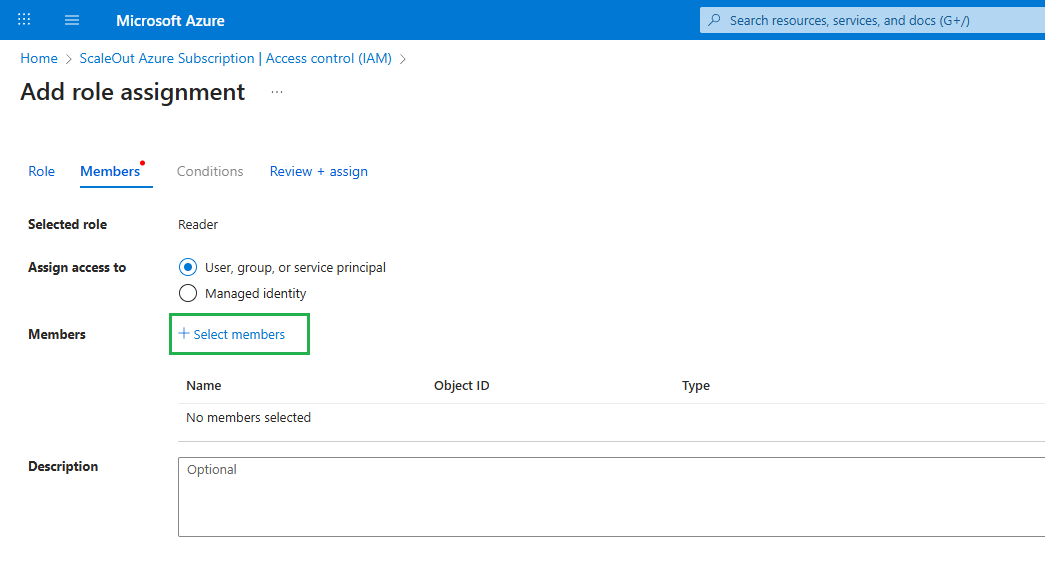Click the No members selected text
This screenshot has width=1045, height=564.
click(248, 417)
